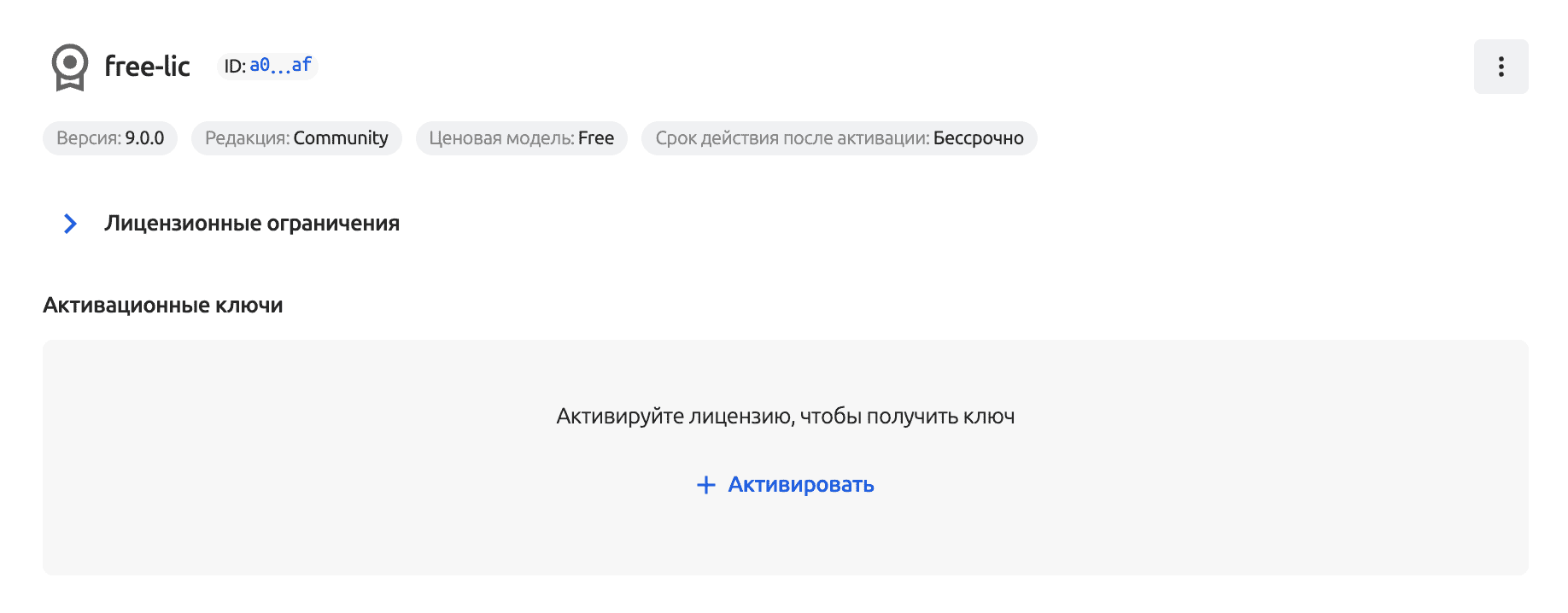This screenshot has width=1568, height=613.
Task: Select the 'Активационные ключи' section header
Action: [x=163, y=305]
